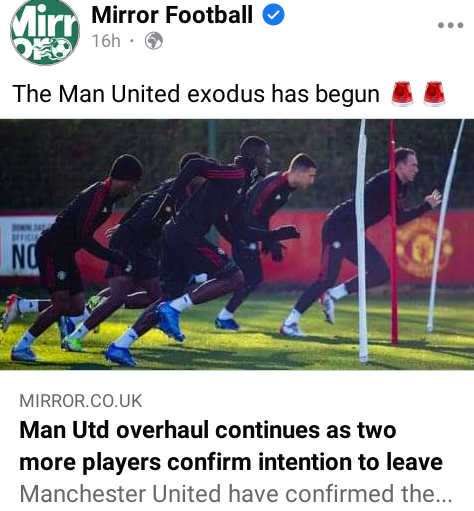Click the globe public audience icon
474x511 pixels.
click(154, 41)
